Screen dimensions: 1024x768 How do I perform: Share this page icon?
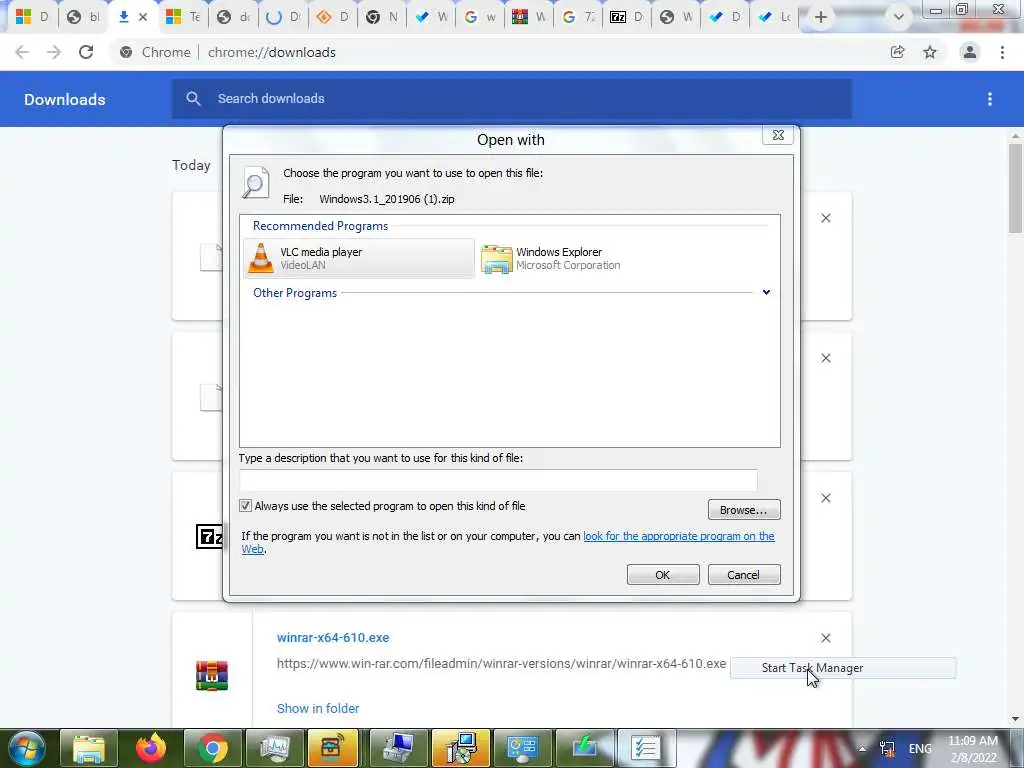pos(898,52)
